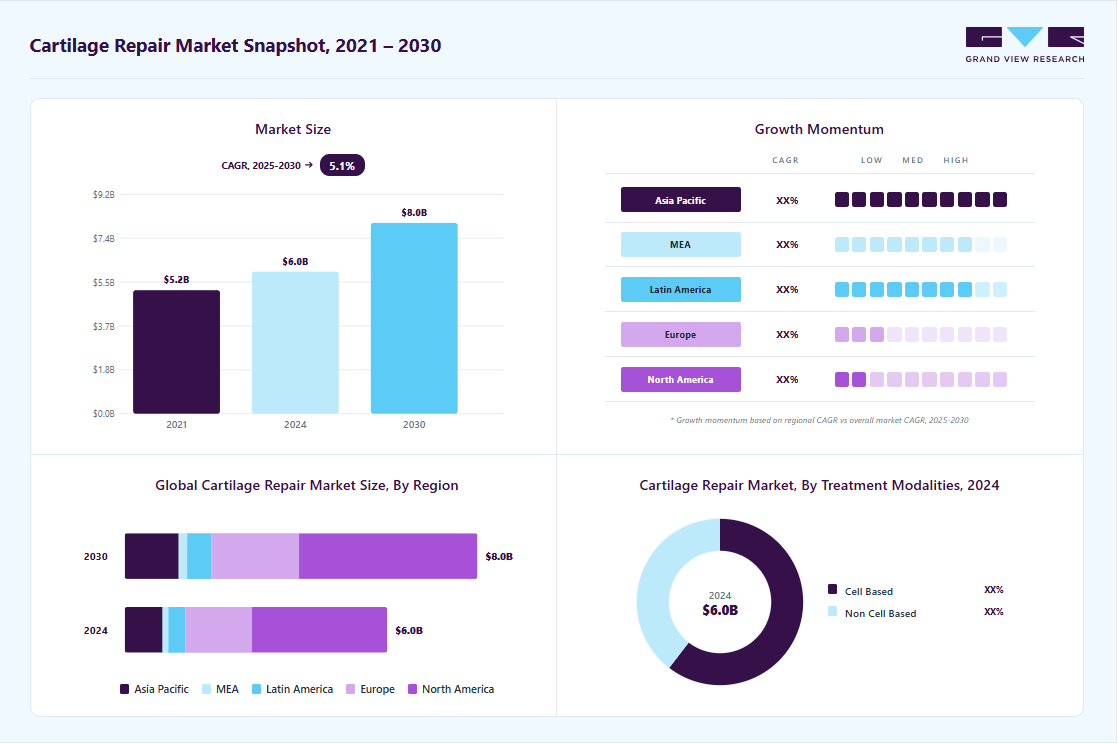Click the 5.1% CAGR badge

(342, 165)
